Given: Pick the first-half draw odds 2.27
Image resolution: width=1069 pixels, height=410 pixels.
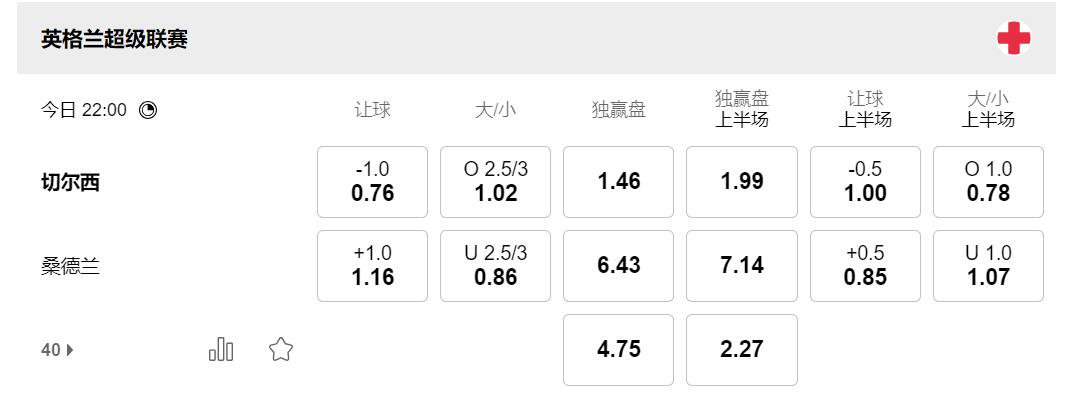Looking at the screenshot, I should 742,350.
